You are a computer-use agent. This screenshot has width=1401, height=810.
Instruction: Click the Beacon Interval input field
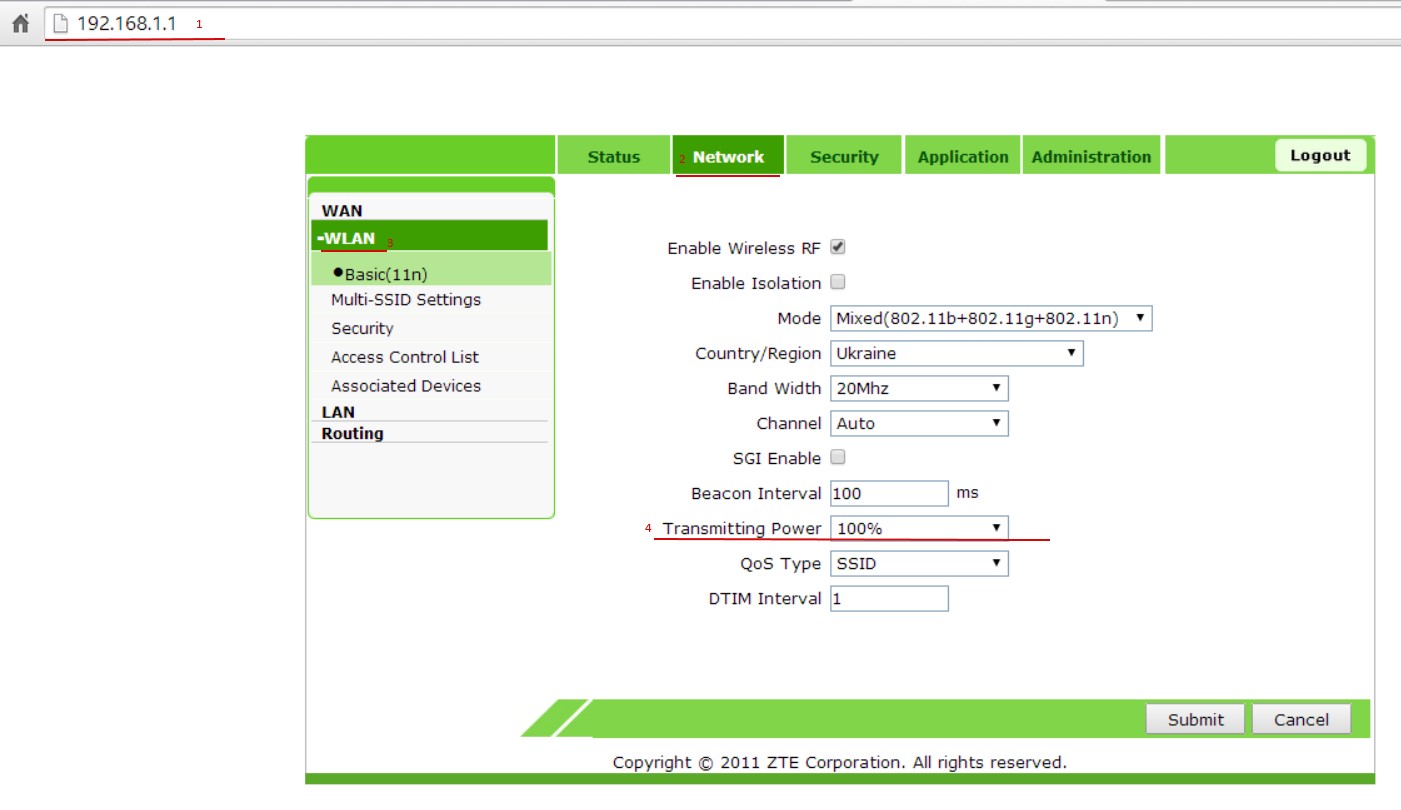pos(889,493)
